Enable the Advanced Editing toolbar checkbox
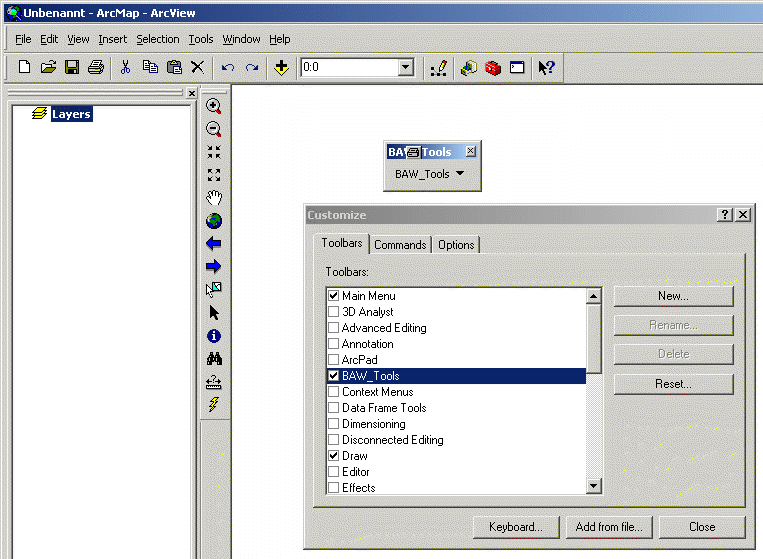Screen dimensions: 763x559 333,327
